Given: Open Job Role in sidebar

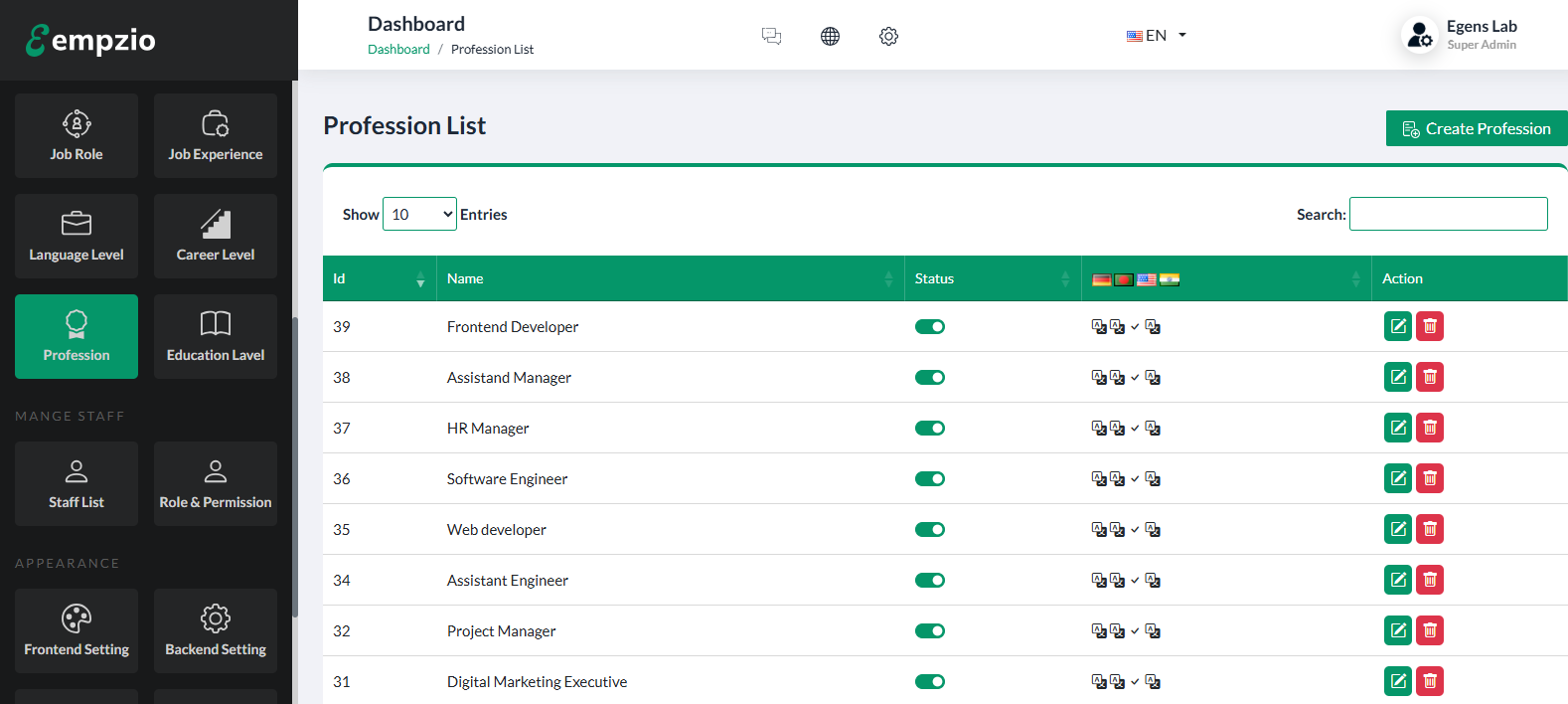Looking at the screenshot, I should [77, 135].
